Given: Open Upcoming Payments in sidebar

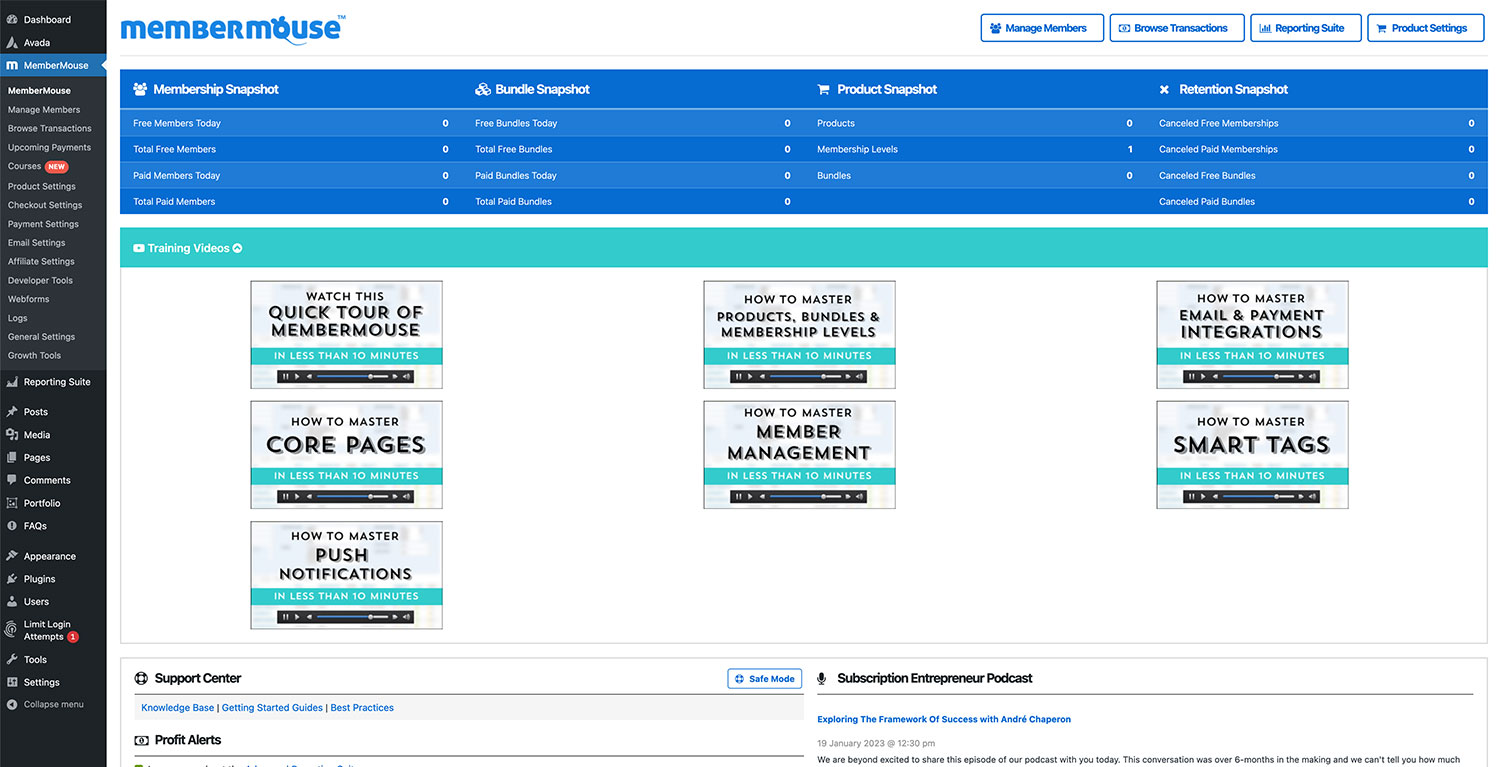Looking at the screenshot, I should (x=50, y=147).
